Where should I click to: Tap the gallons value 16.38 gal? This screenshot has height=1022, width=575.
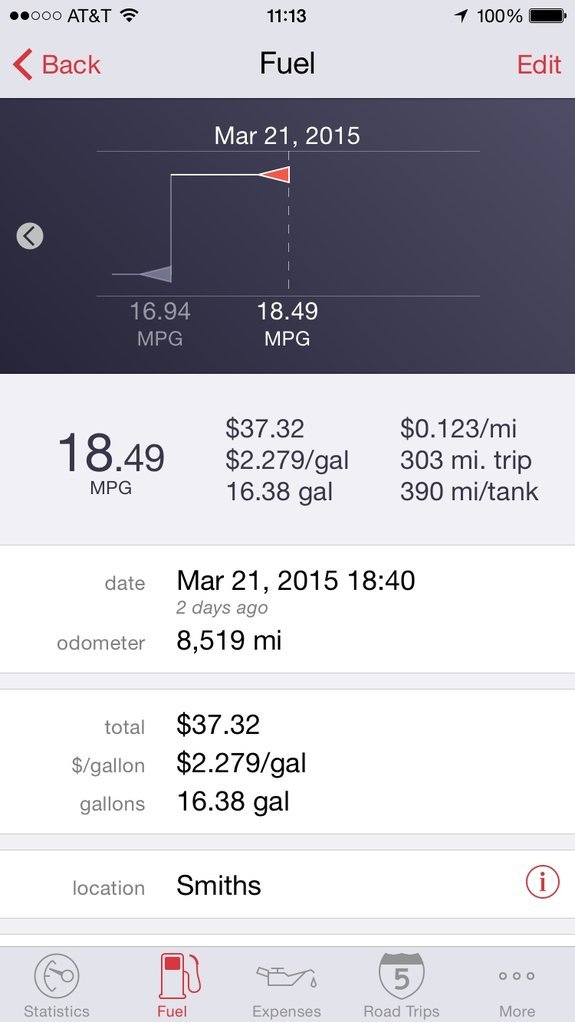pyautogui.click(x=233, y=801)
